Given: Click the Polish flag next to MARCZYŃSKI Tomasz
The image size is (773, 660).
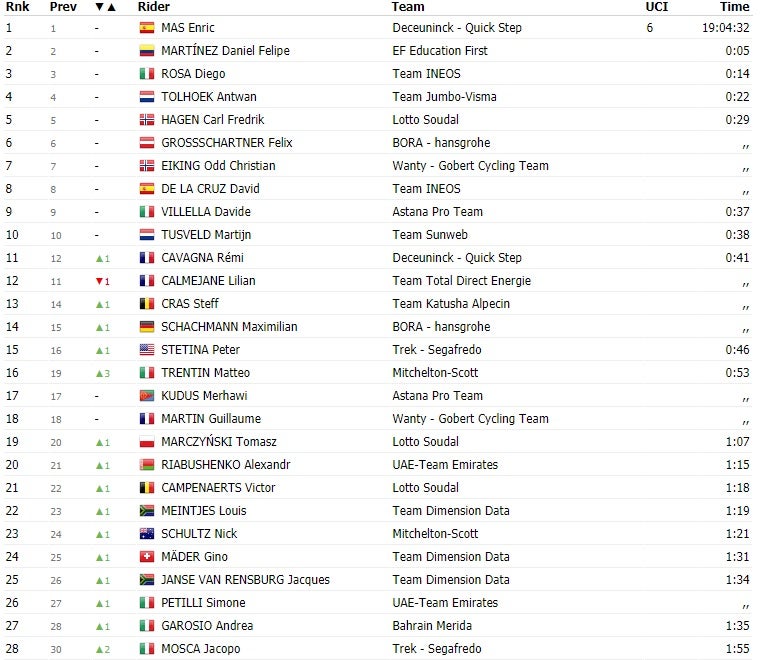Looking at the screenshot, I should pos(146,442).
